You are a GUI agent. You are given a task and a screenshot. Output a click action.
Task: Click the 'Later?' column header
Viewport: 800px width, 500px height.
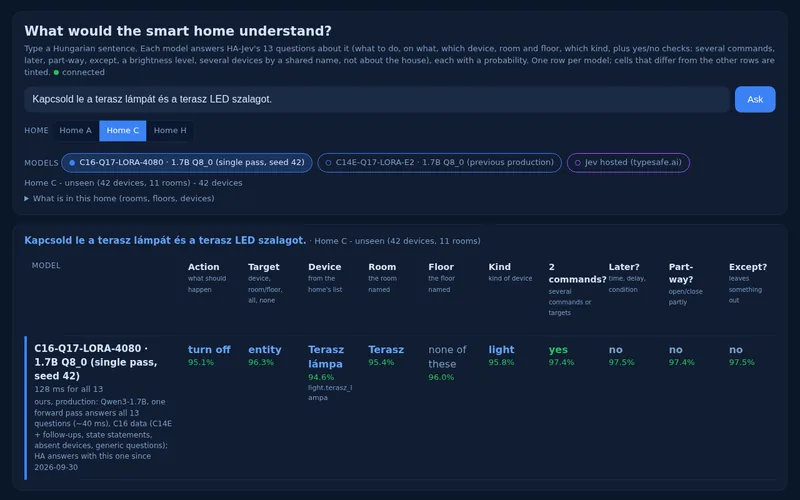(624, 267)
